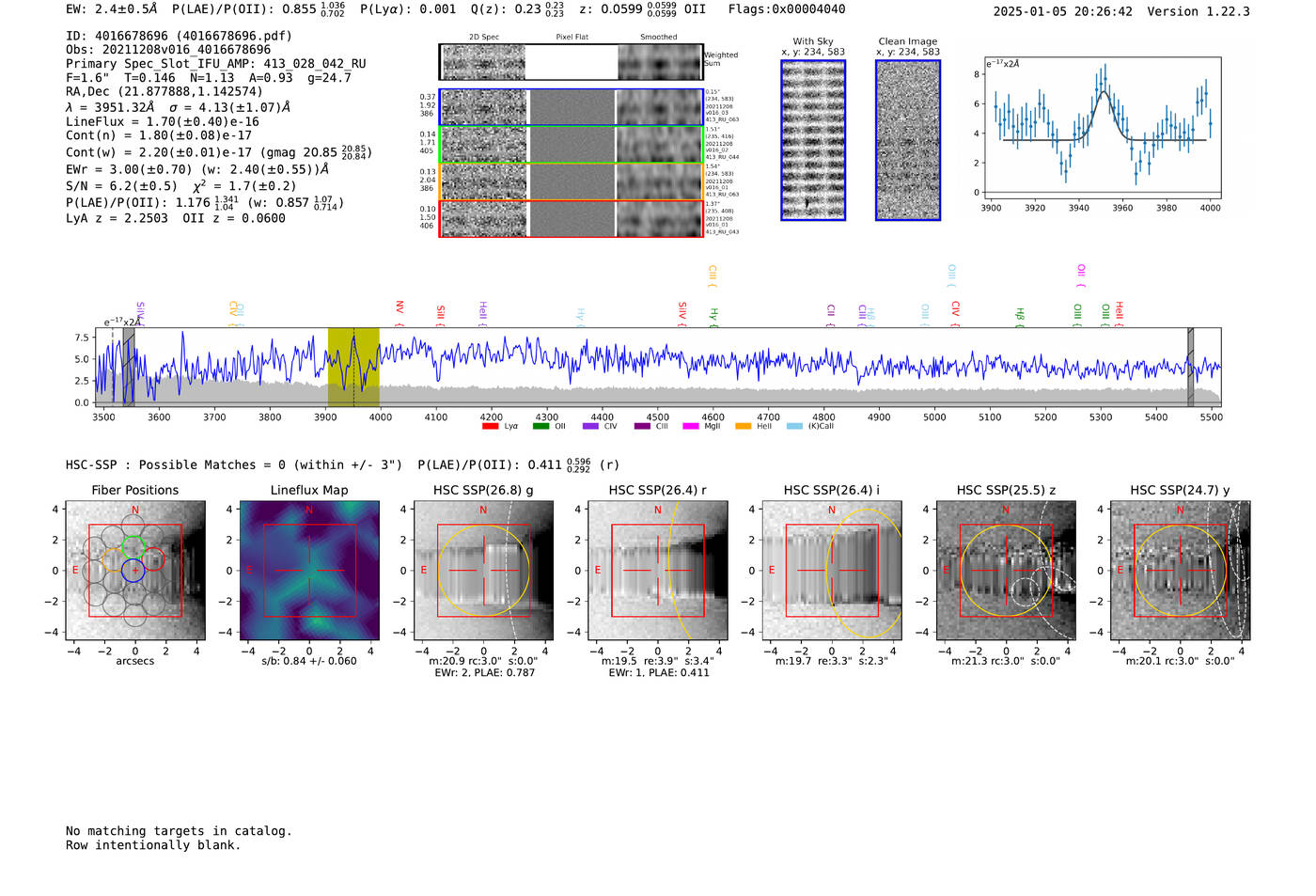Image resolution: width=1316 pixels, height=896 pixels.
Task: Select the Lineflux Map panel
Action: coord(309,570)
